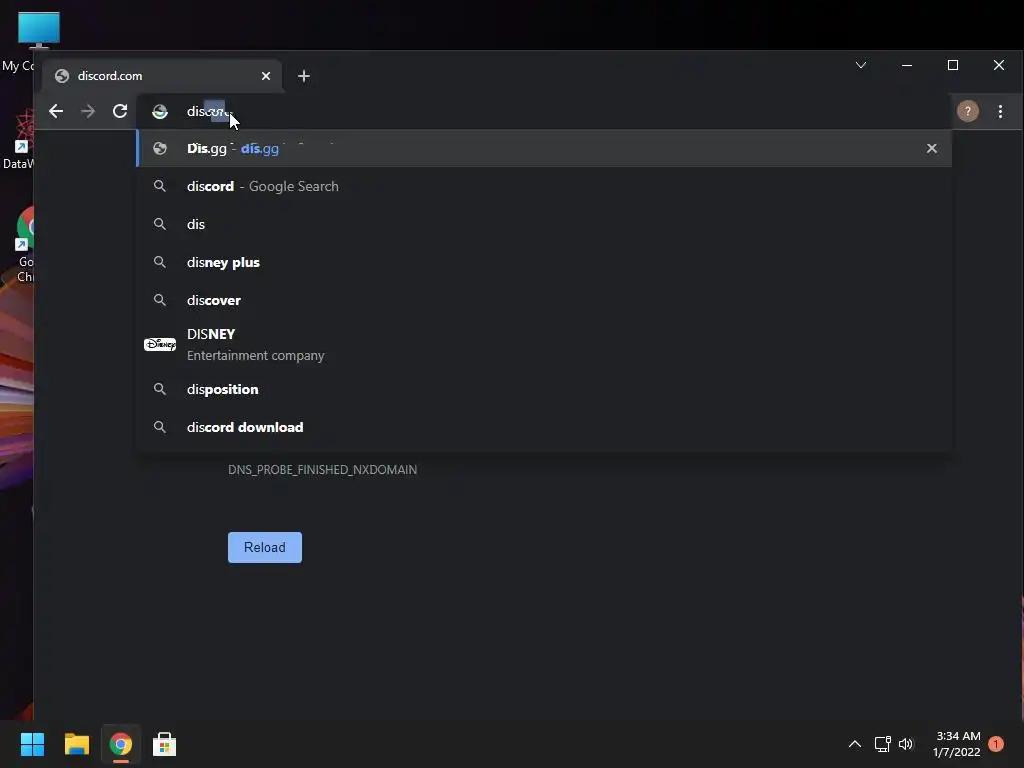Click the forward navigation arrow

(x=88, y=112)
